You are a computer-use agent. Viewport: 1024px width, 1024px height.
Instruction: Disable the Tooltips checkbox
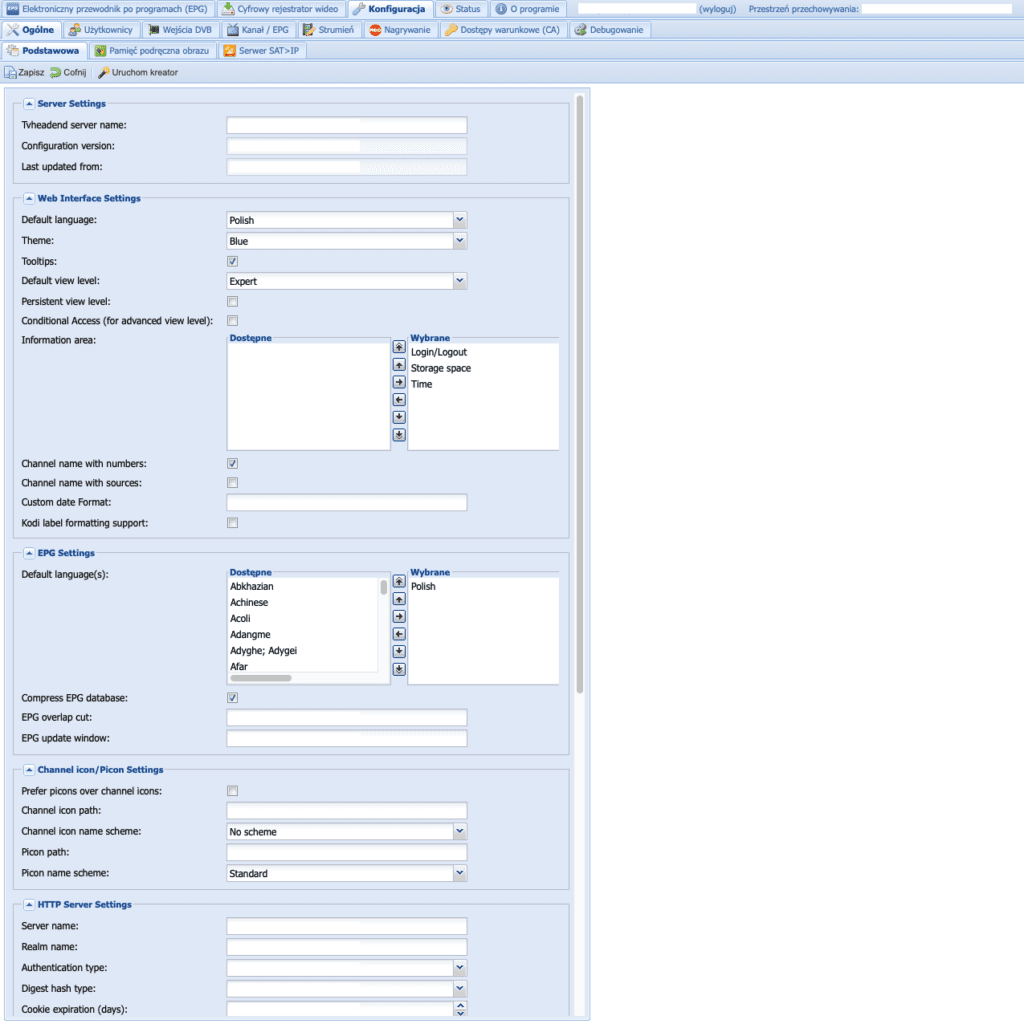pos(231,260)
